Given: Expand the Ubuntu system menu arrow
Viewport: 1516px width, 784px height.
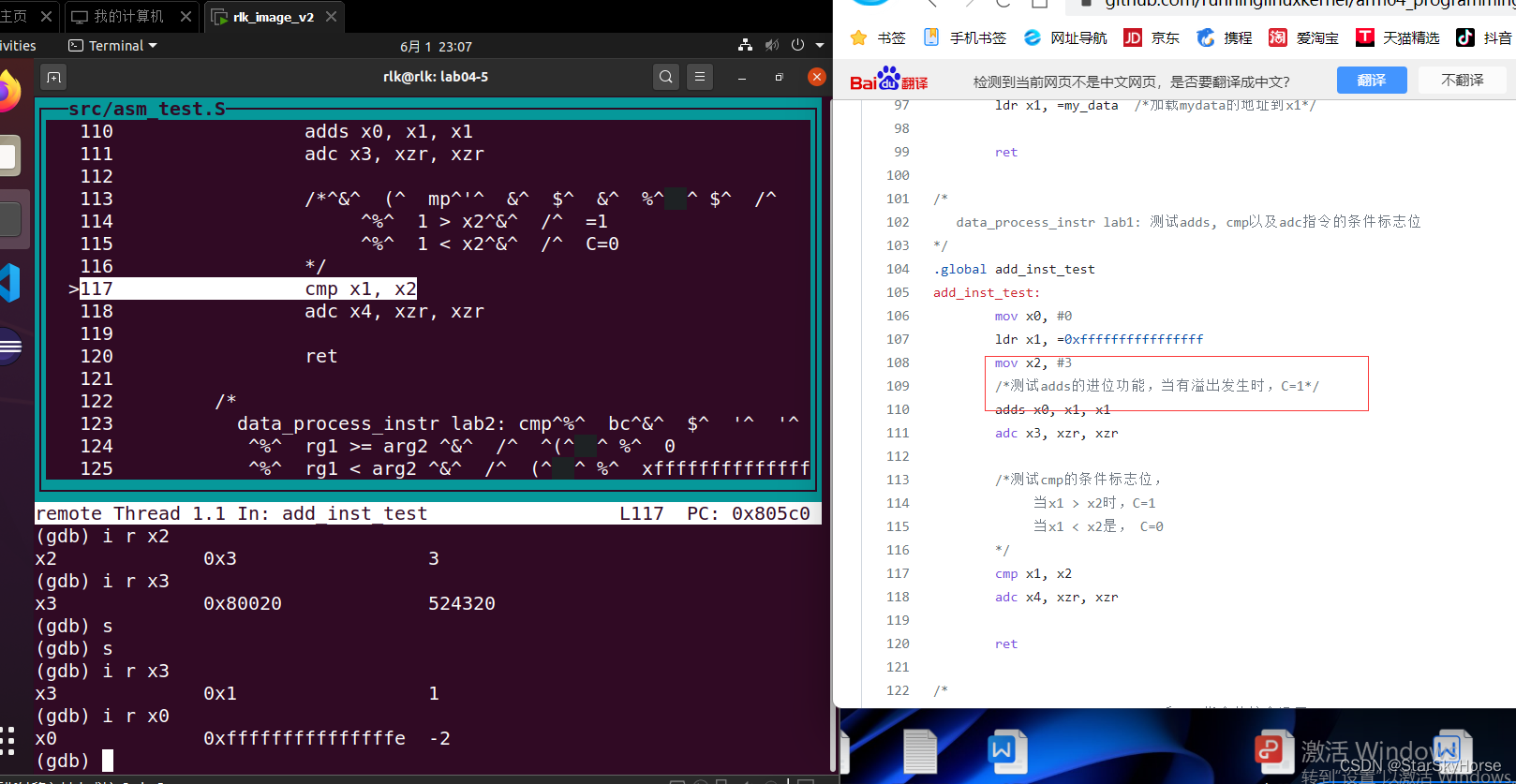Looking at the screenshot, I should pyautogui.click(x=820, y=45).
